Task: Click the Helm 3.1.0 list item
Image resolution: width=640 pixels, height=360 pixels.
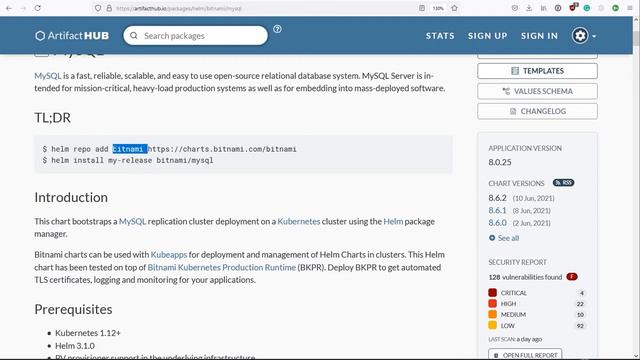Action: (75, 346)
